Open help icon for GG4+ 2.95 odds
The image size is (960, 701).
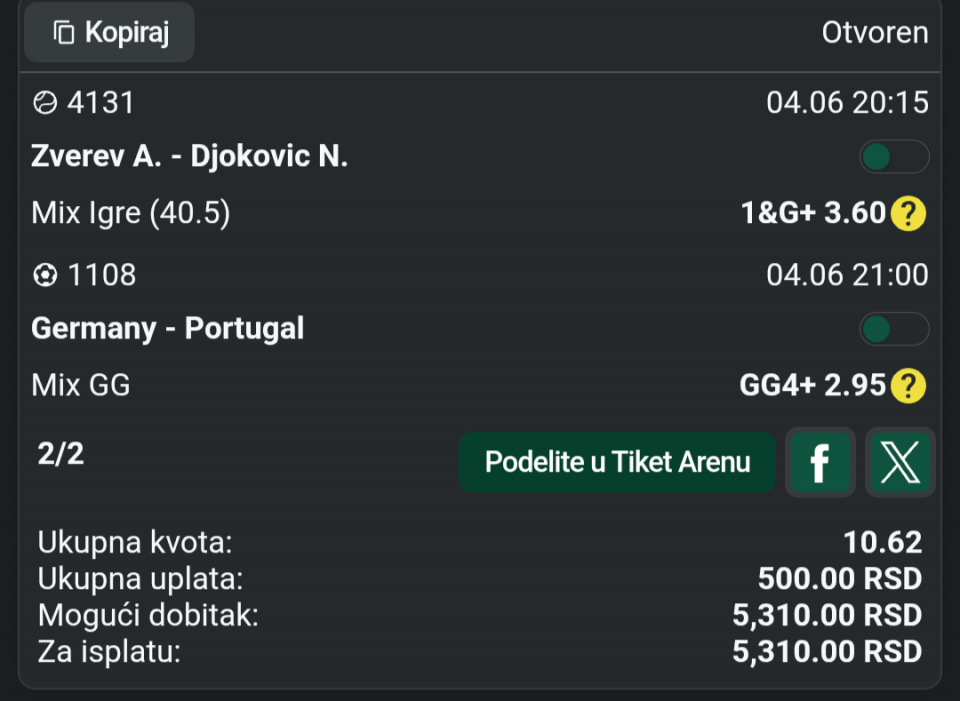[x=909, y=386]
